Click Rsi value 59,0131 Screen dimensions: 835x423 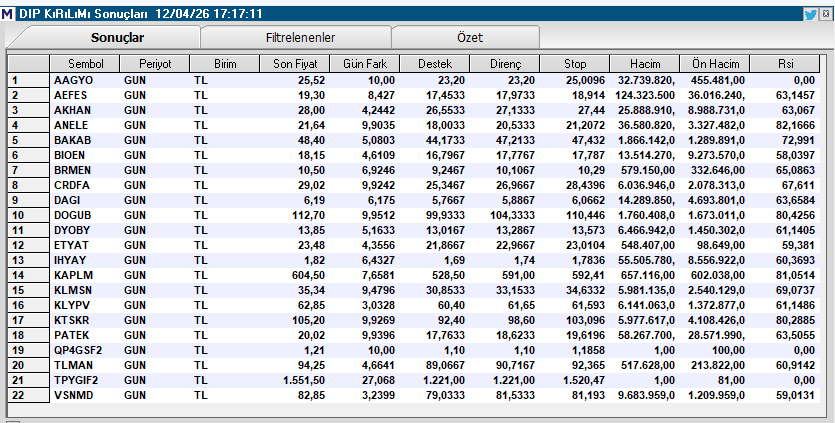(795, 395)
